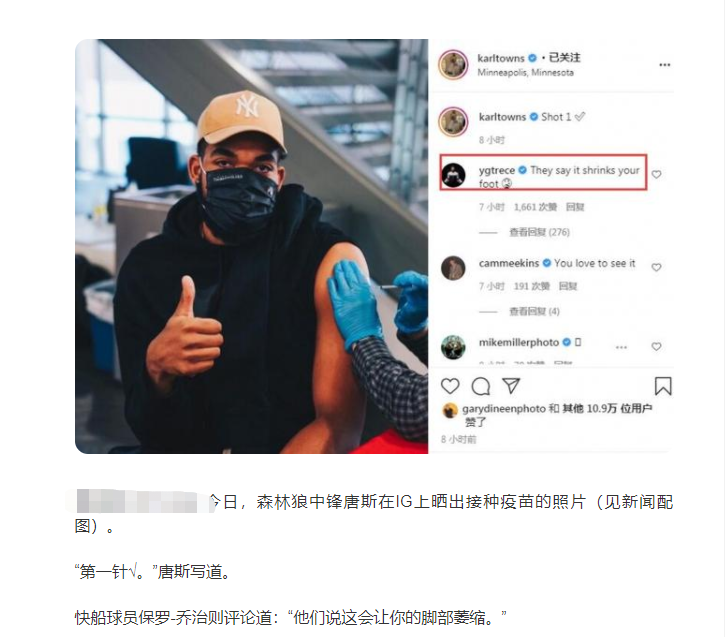Save post with bookmark icon

[x=663, y=386]
